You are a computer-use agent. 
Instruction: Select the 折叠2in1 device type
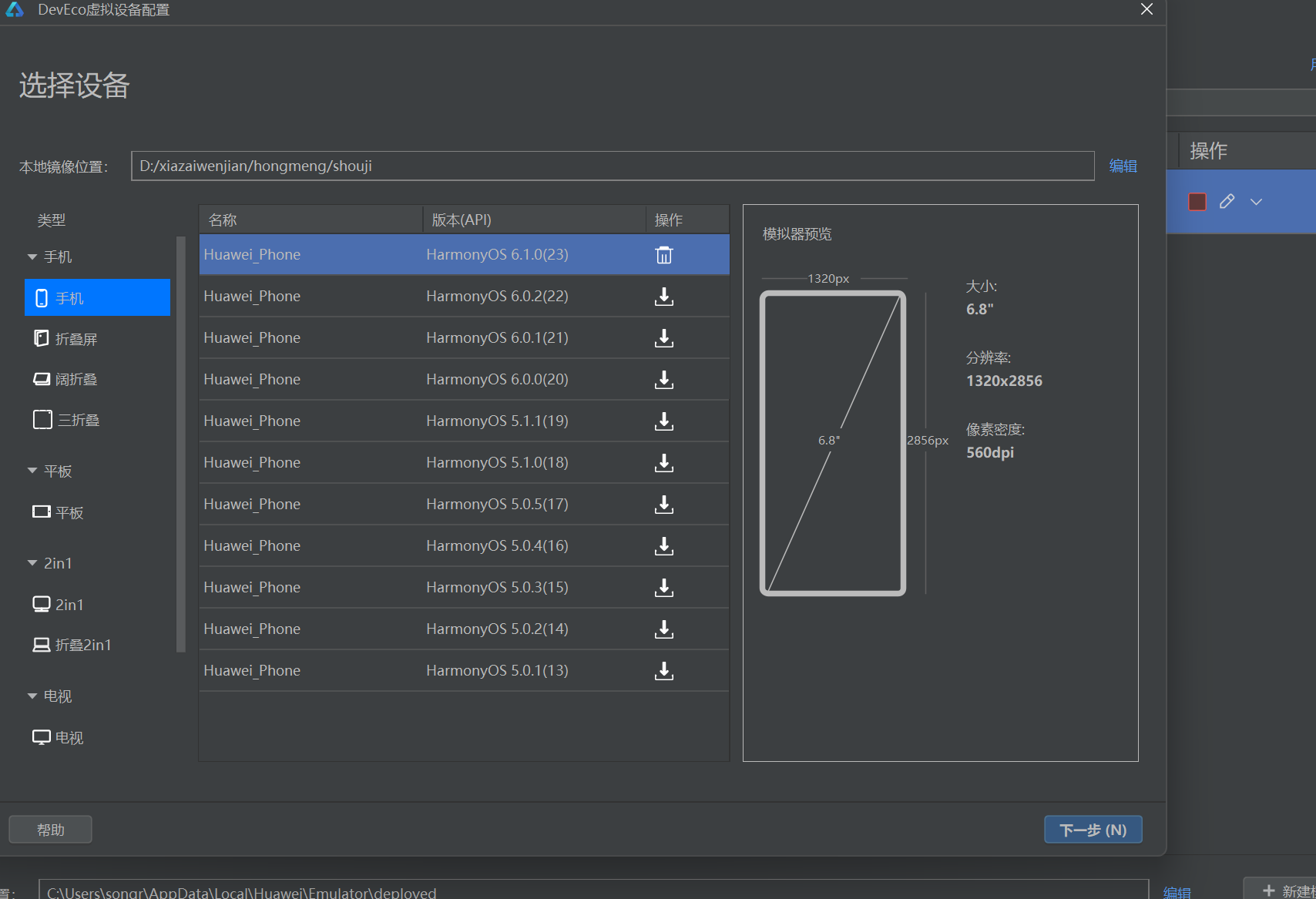[72, 645]
